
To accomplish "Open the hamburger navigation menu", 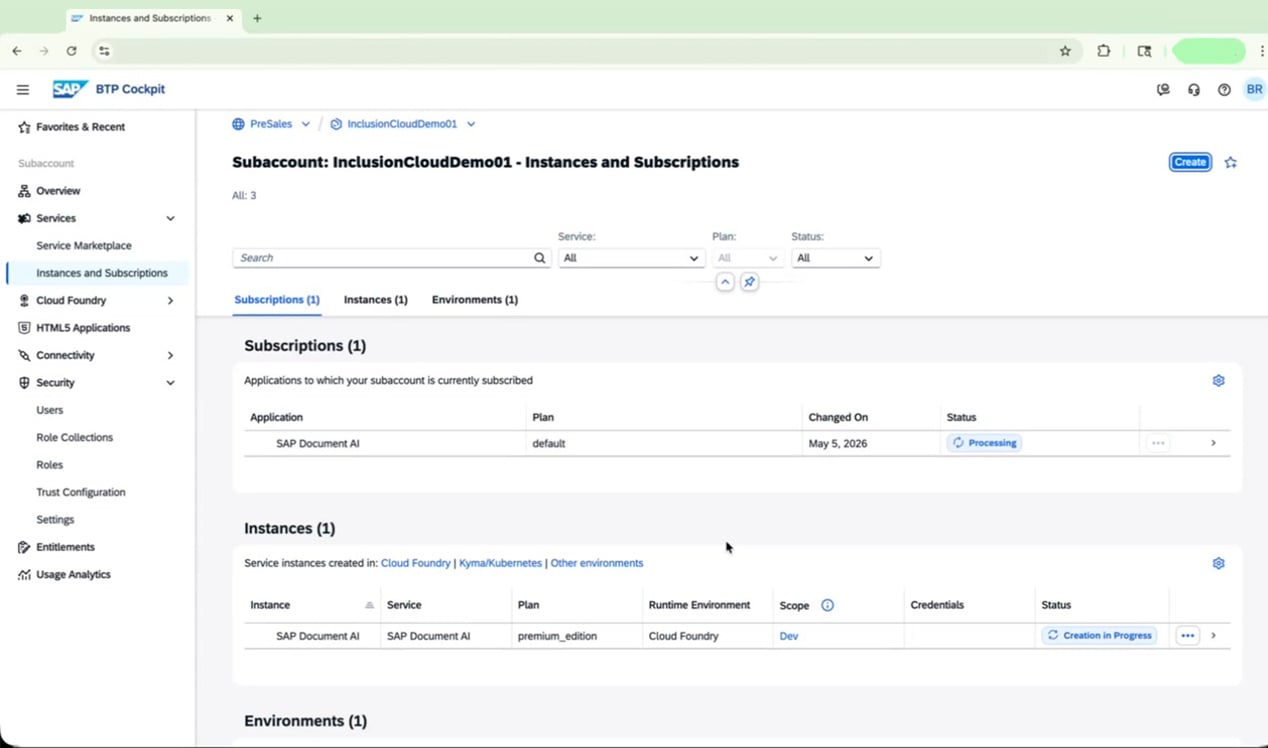I will (23, 89).
